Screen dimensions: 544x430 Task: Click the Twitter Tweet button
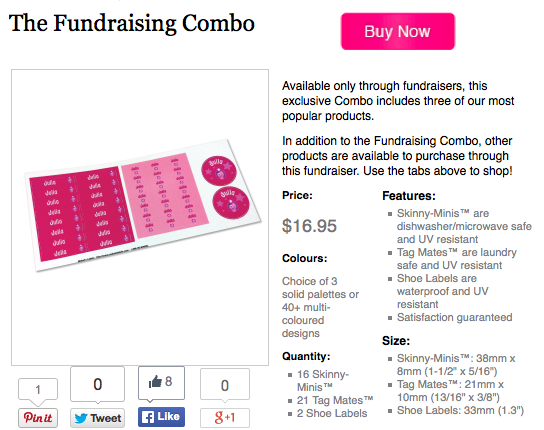coord(97,418)
